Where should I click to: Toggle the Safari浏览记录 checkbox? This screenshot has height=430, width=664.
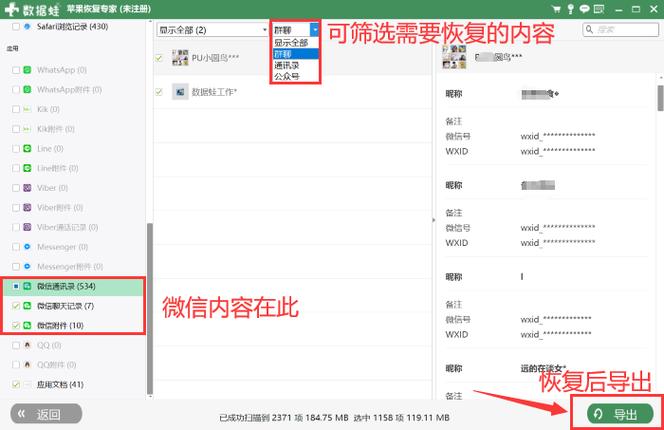pos(16,26)
